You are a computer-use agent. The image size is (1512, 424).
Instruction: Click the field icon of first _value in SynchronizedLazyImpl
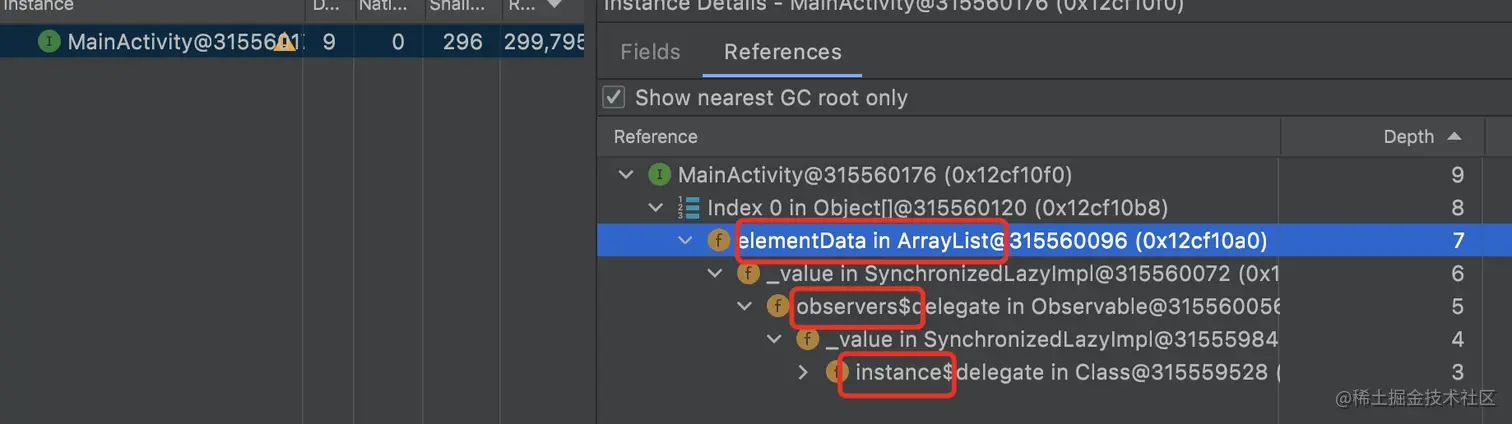pyautogui.click(x=748, y=273)
